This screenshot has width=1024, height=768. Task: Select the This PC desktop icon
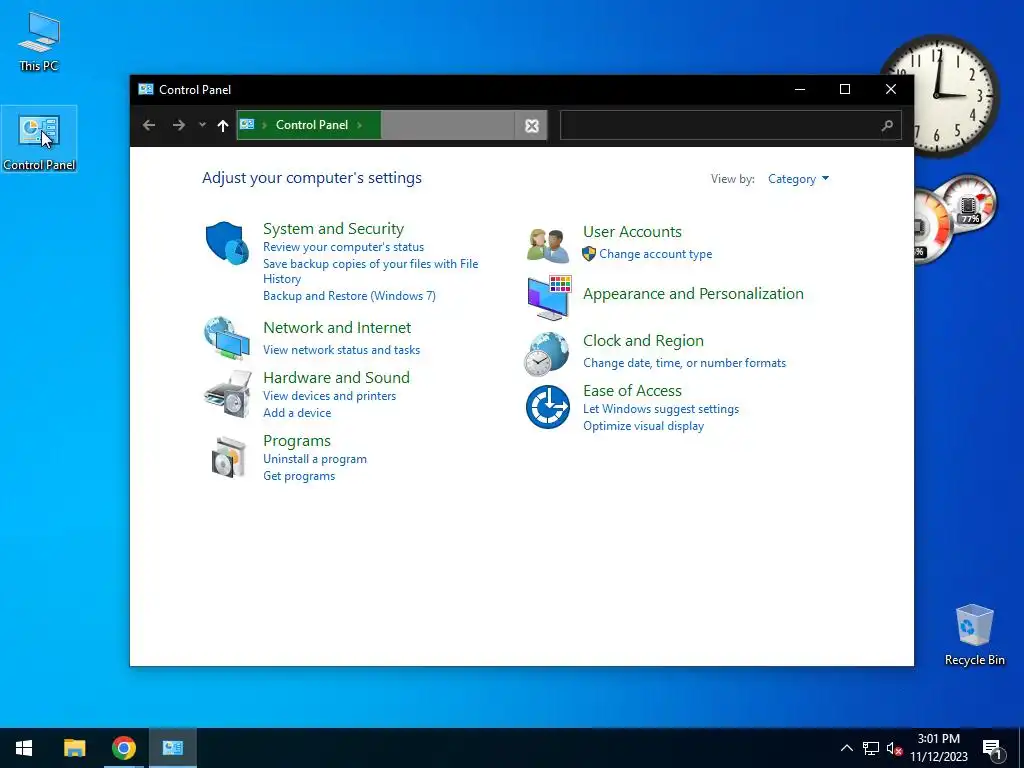[x=39, y=40]
